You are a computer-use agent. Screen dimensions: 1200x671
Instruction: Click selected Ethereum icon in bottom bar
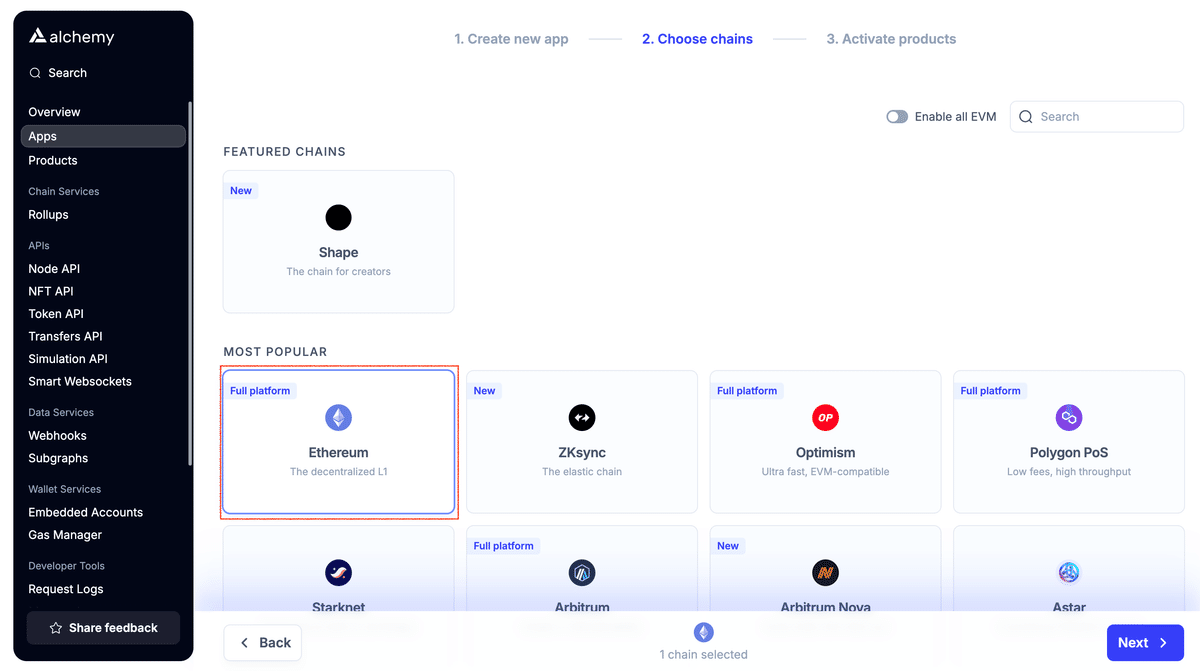point(704,632)
